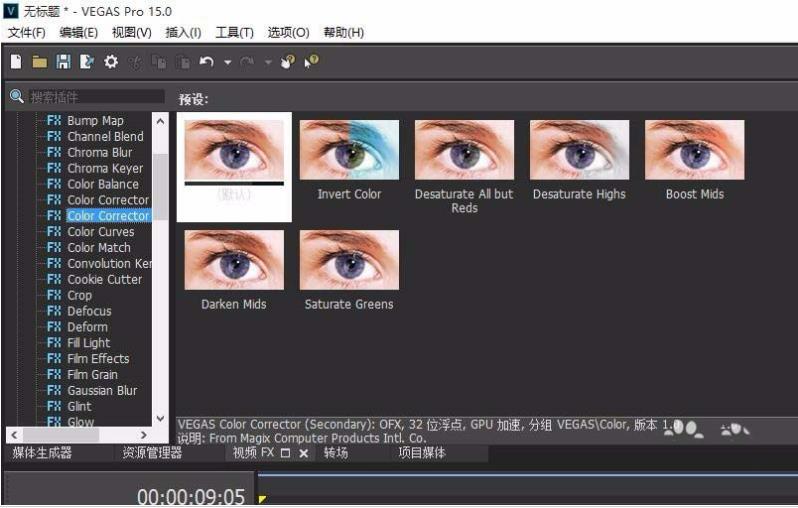Select the Fill Light effect
The width and height of the screenshot is (798, 508).
(89, 343)
